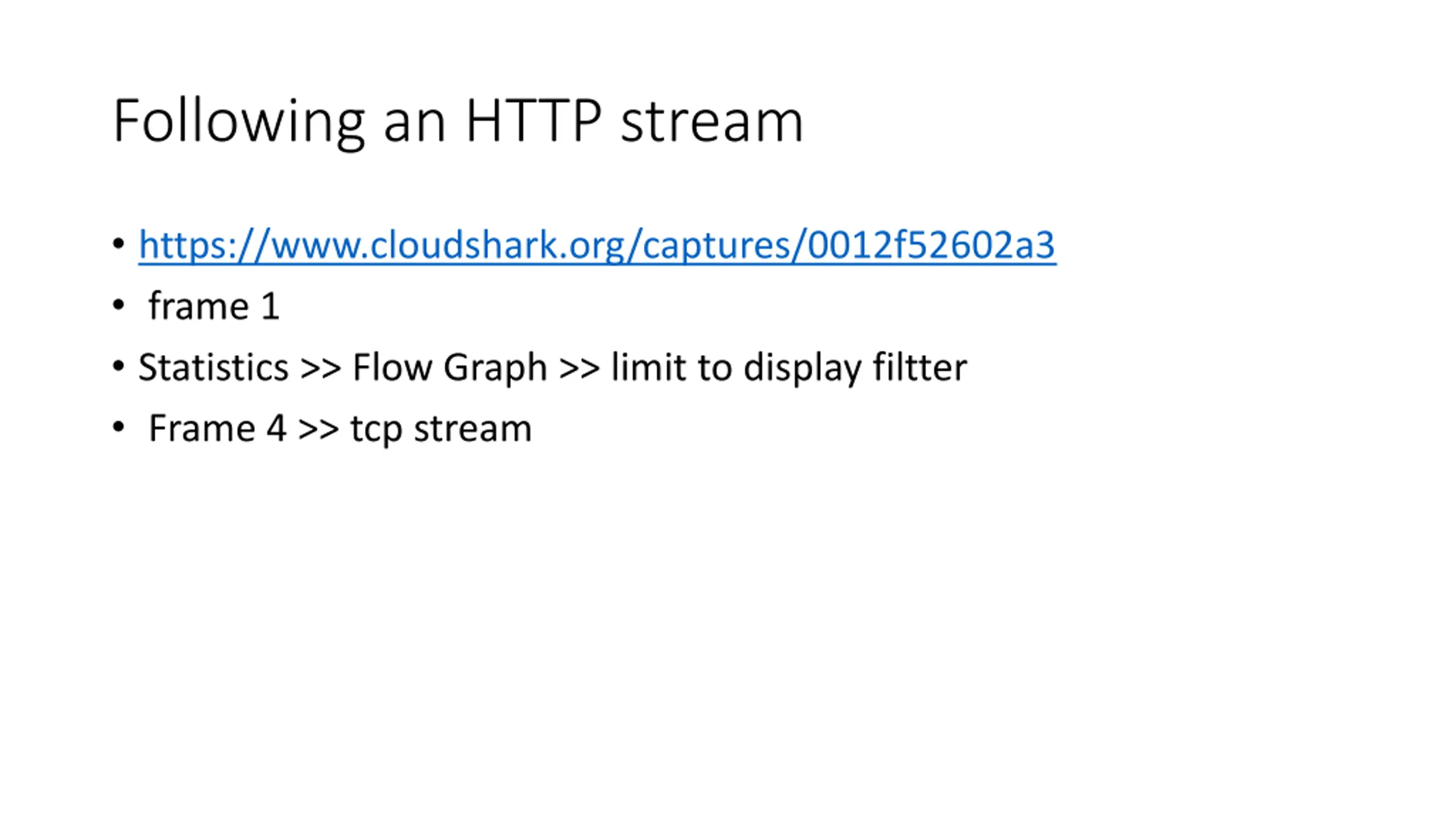This screenshot has height=819, width=1456.
Task: Click the capture ID '0012f52602a3' in the link
Action: click(x=931, y=245)
